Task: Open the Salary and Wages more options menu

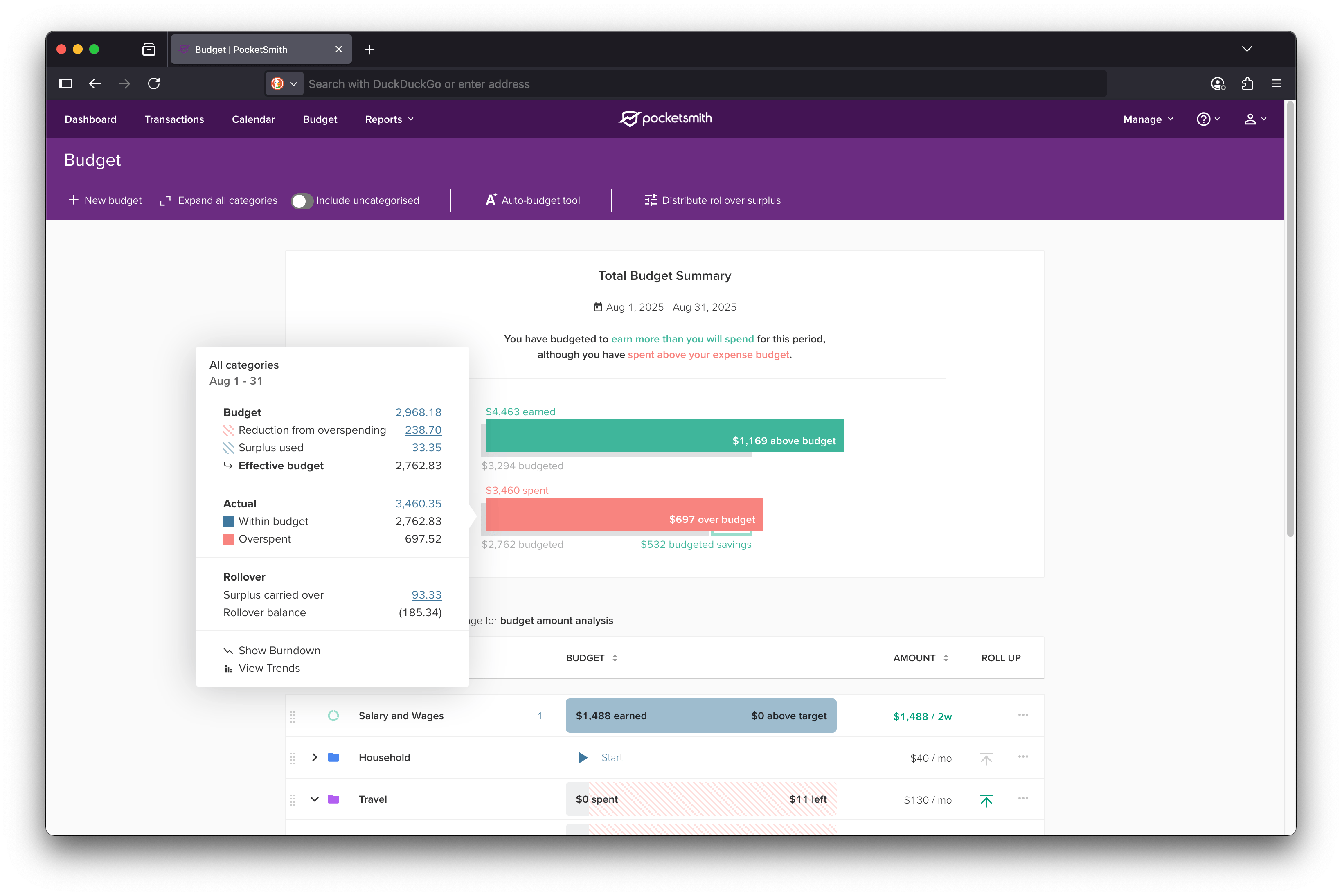Action: (1022, 715)
